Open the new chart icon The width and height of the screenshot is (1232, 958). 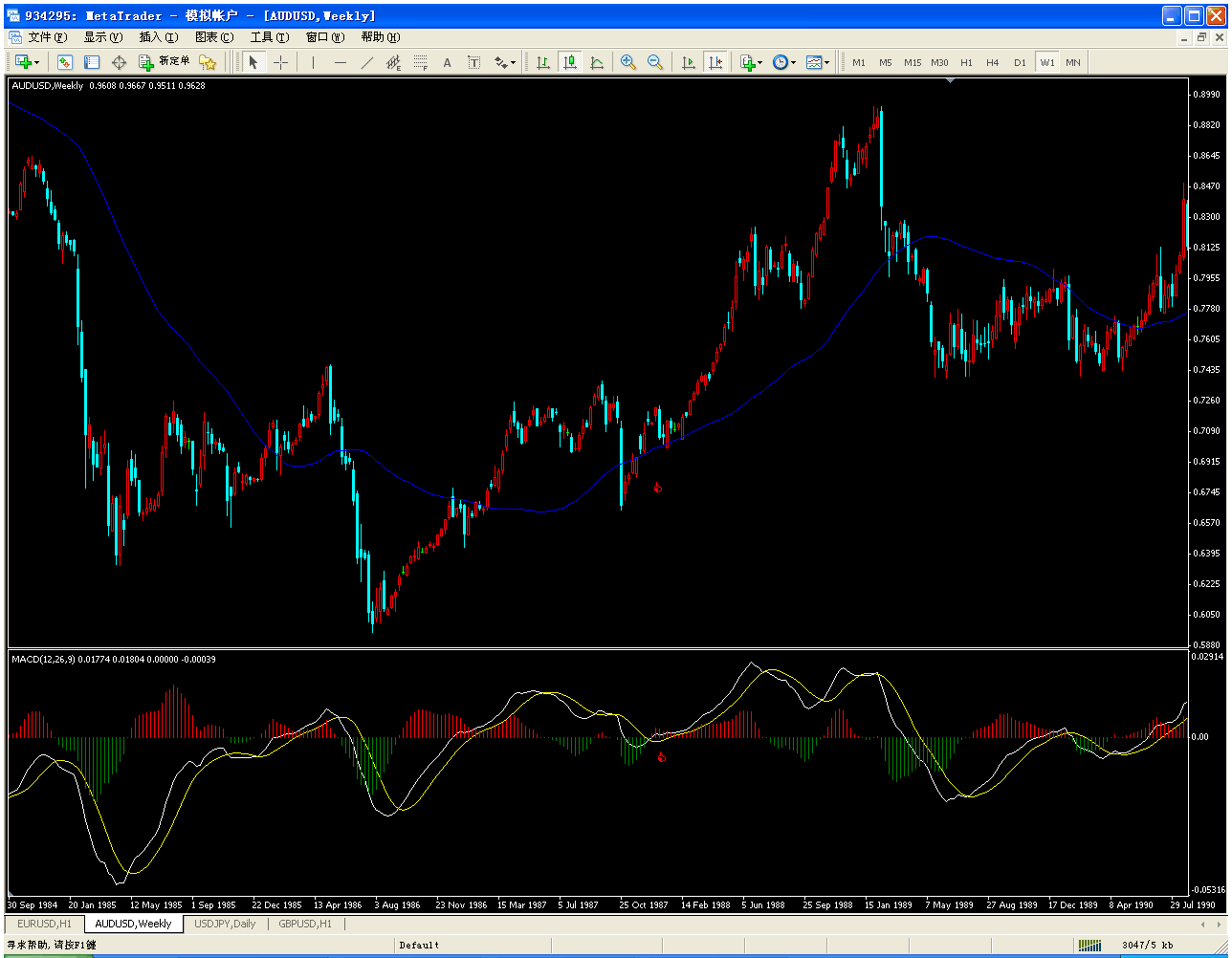(23, 62)
